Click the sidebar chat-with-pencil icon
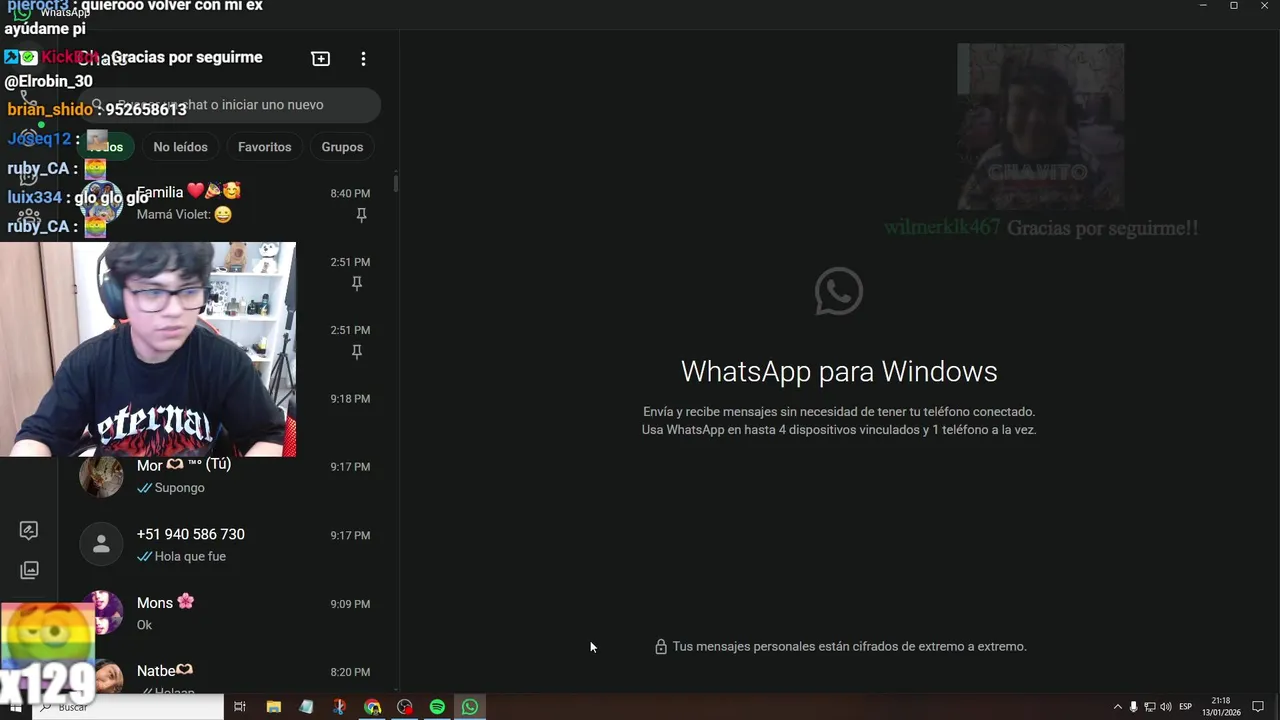 (x=29, y=530)
